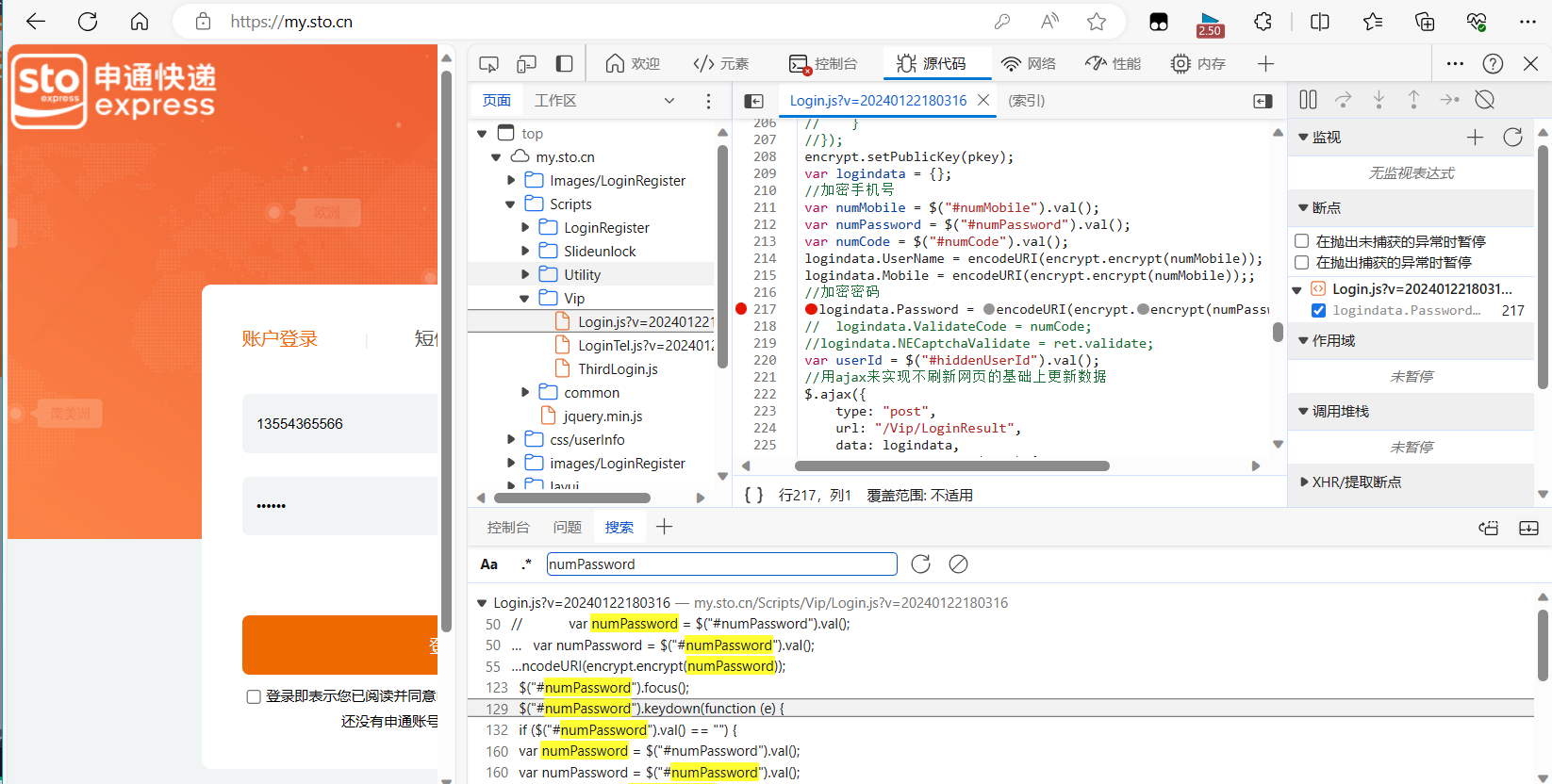Viewport: 1552px width, 784px height.
Task: Click step into function icon
Action: point(1379,100)
